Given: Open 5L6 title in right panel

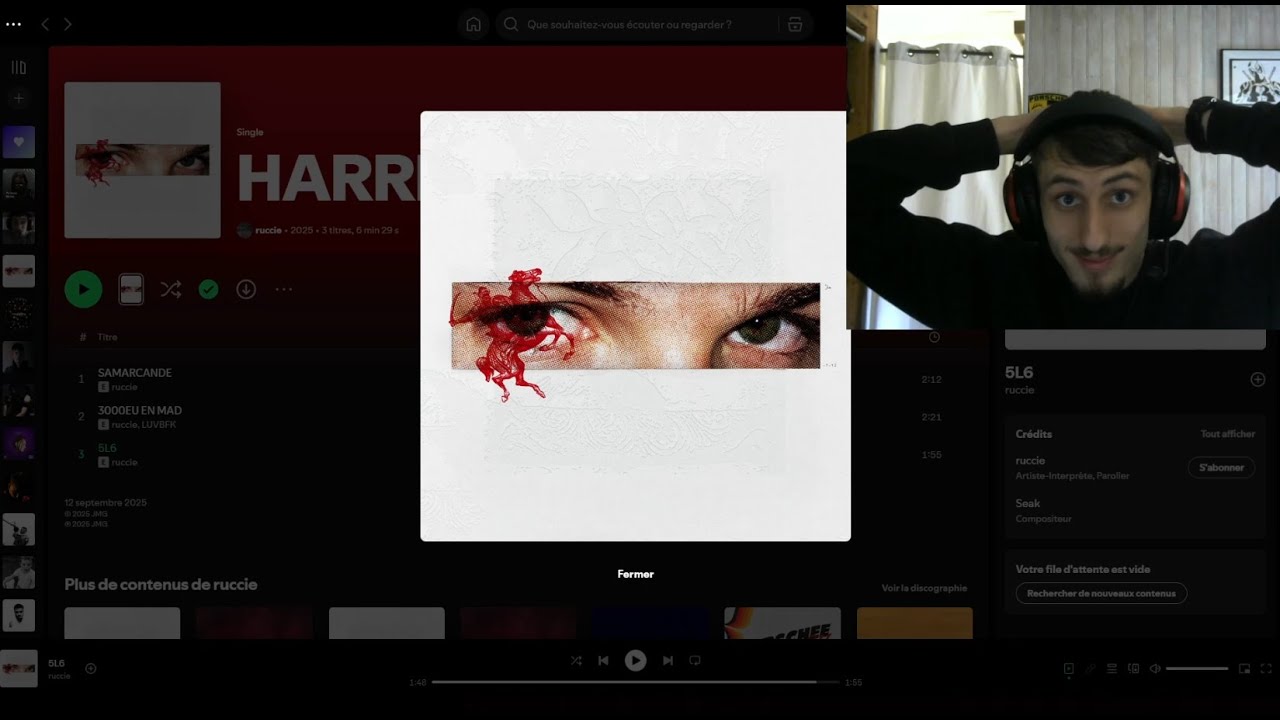Looking at the screenshot, I should click(x=1018, y=373).
